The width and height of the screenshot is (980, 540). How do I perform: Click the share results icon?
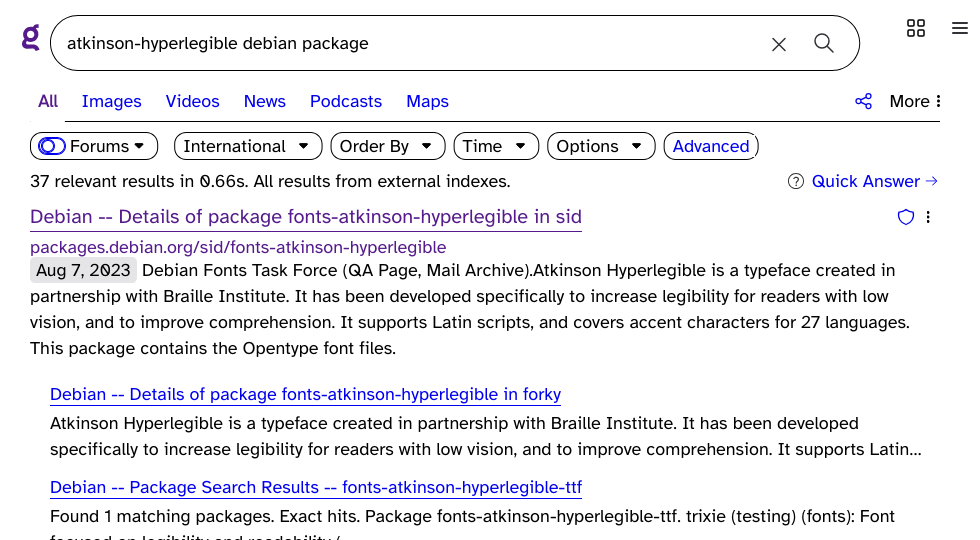[864, 101]
